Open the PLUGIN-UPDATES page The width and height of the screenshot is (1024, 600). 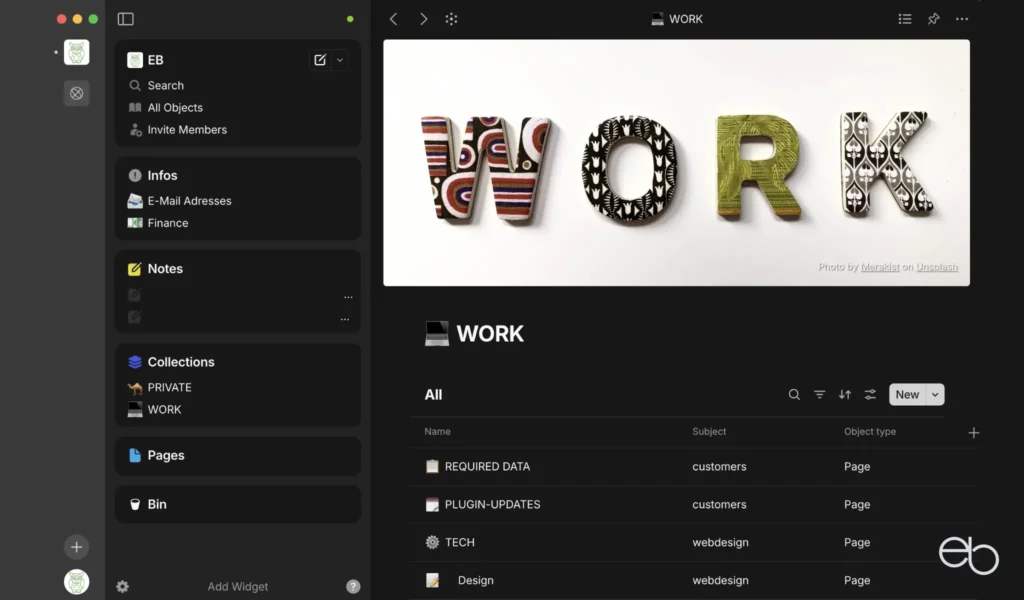click(x=492, y=505)
